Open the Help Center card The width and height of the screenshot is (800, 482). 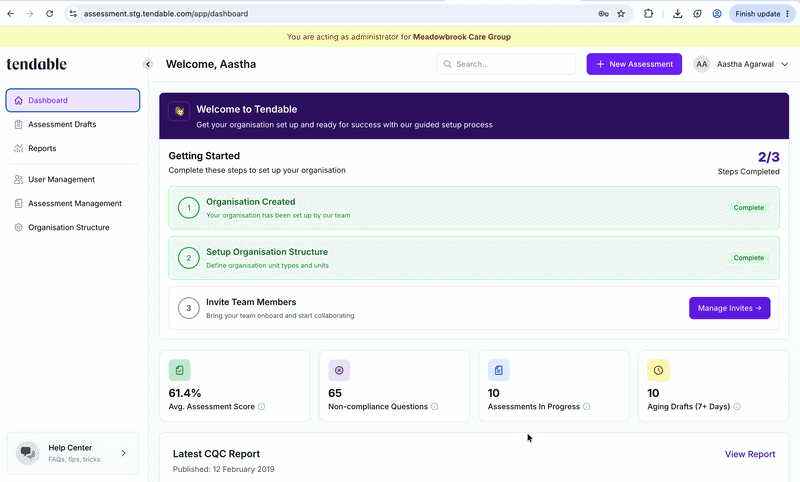(72, 453)
